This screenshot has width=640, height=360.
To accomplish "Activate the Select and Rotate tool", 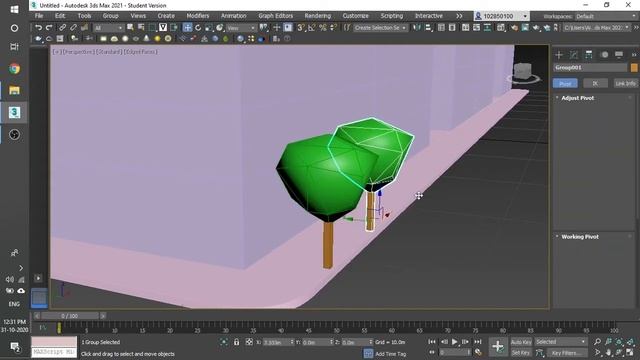I will 198,27.
